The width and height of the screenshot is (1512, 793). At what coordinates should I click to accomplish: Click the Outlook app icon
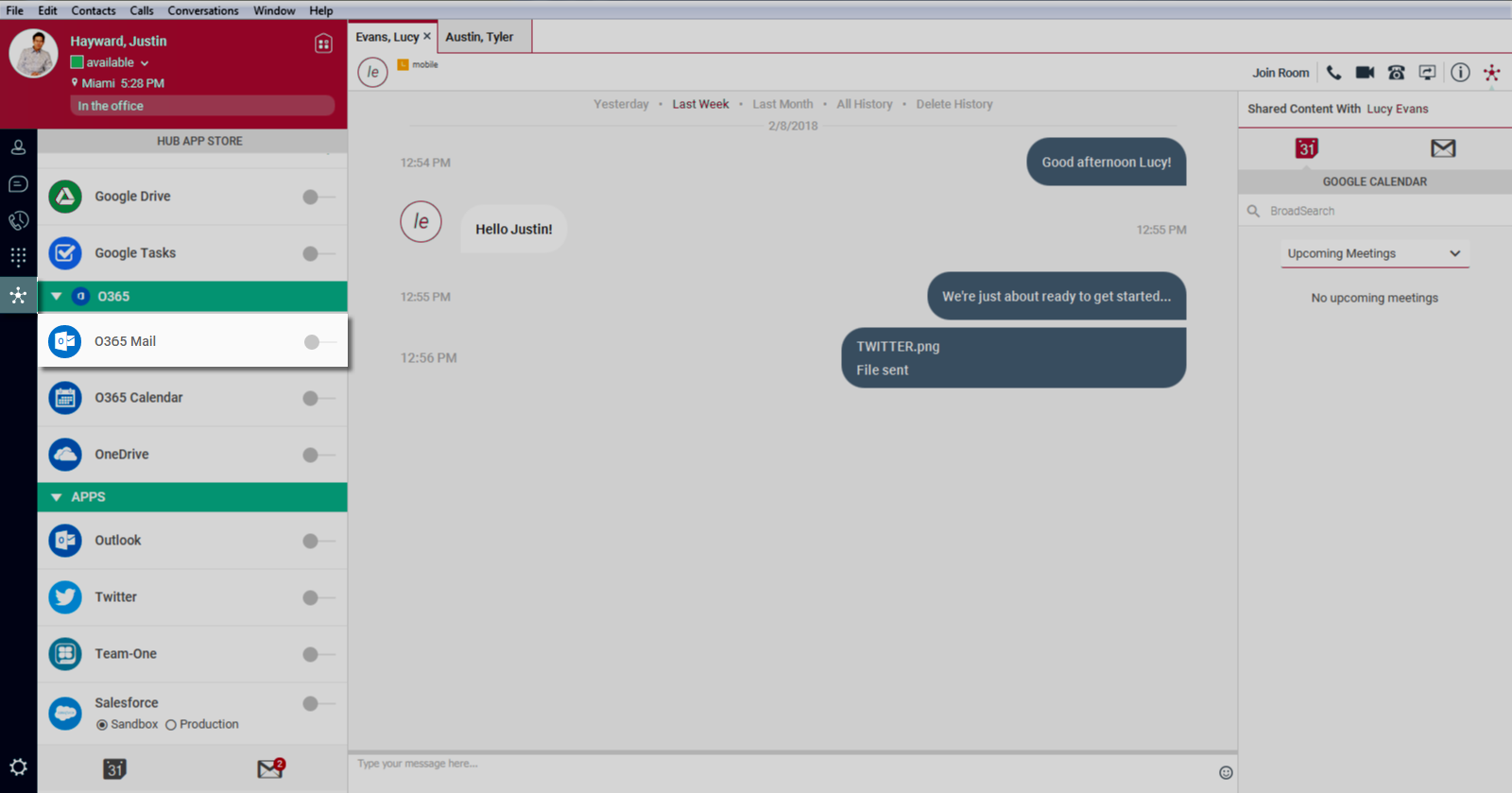pos(65,541)
